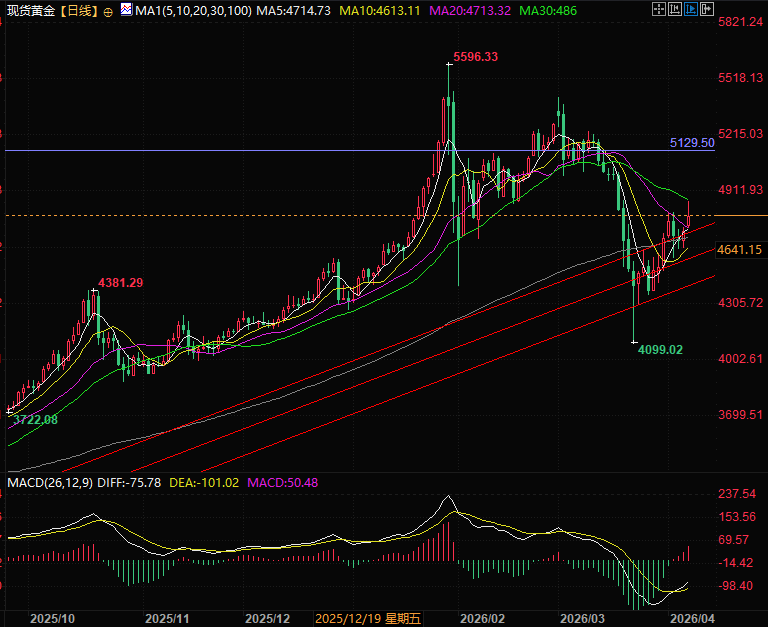Click the 2026/03 date axis label
The width and height of the screenshot is (768, 627).
(582, 619)
